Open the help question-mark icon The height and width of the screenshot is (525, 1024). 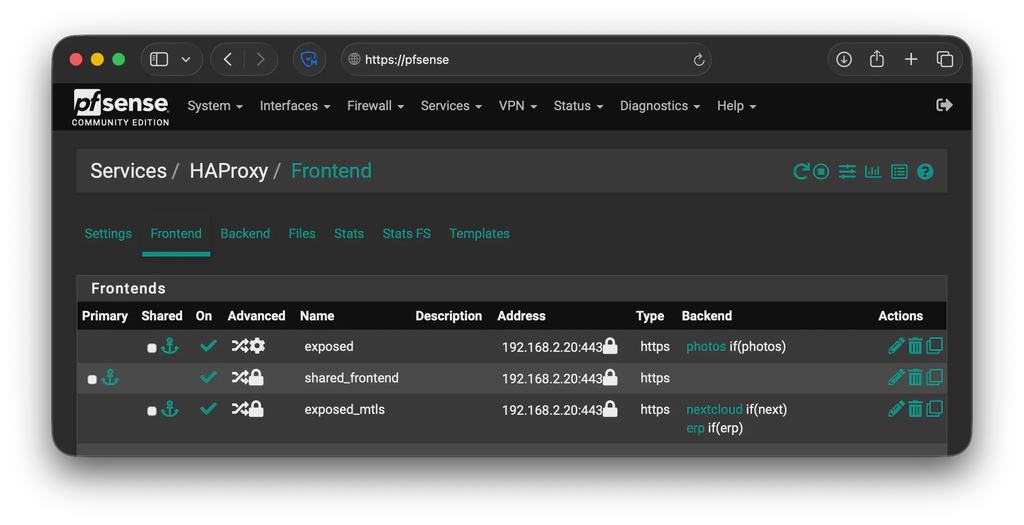(x=925, y=171)
